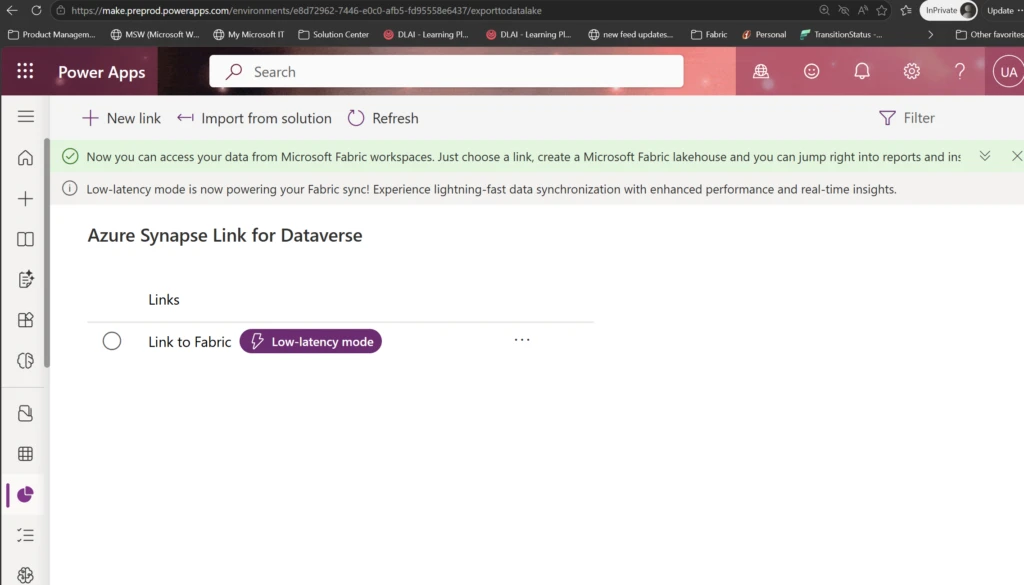Open the Tables grid icon in sidebar
Image resolution: width=1024 pixels, height=585 pixels.
[25, 454]
